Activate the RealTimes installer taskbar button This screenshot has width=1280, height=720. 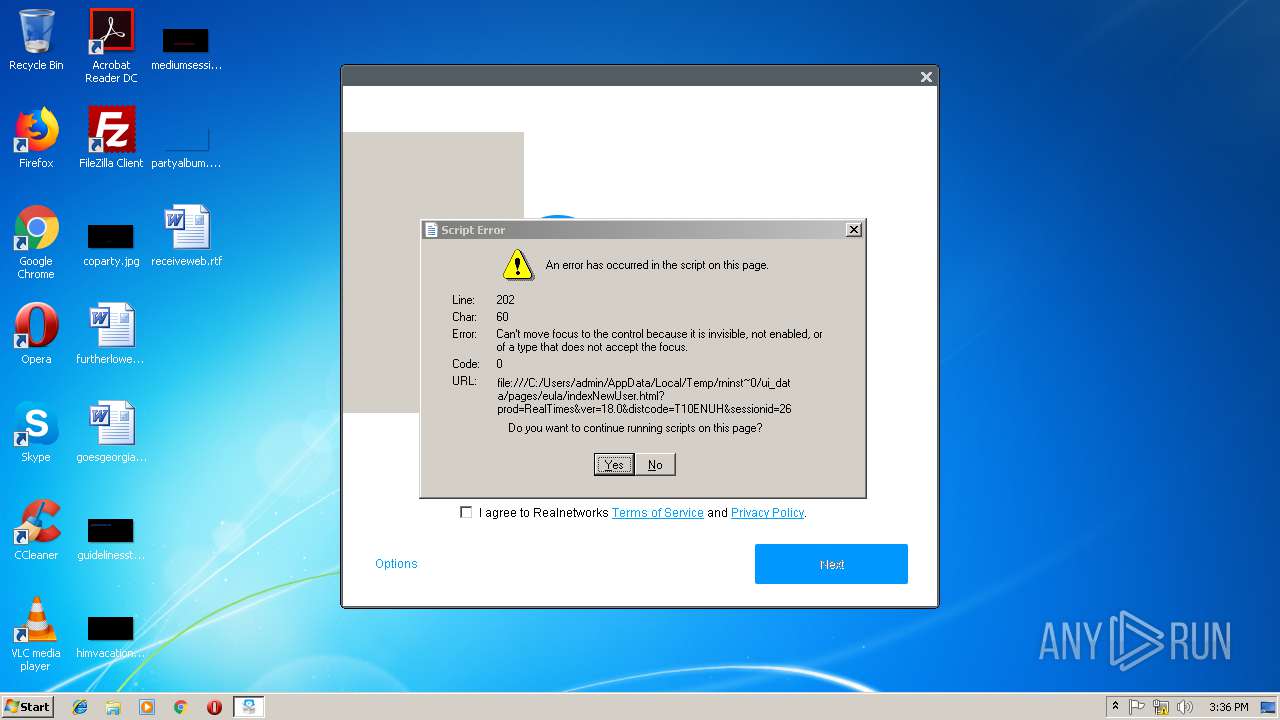pyautogui.click(x=249, y=707)
